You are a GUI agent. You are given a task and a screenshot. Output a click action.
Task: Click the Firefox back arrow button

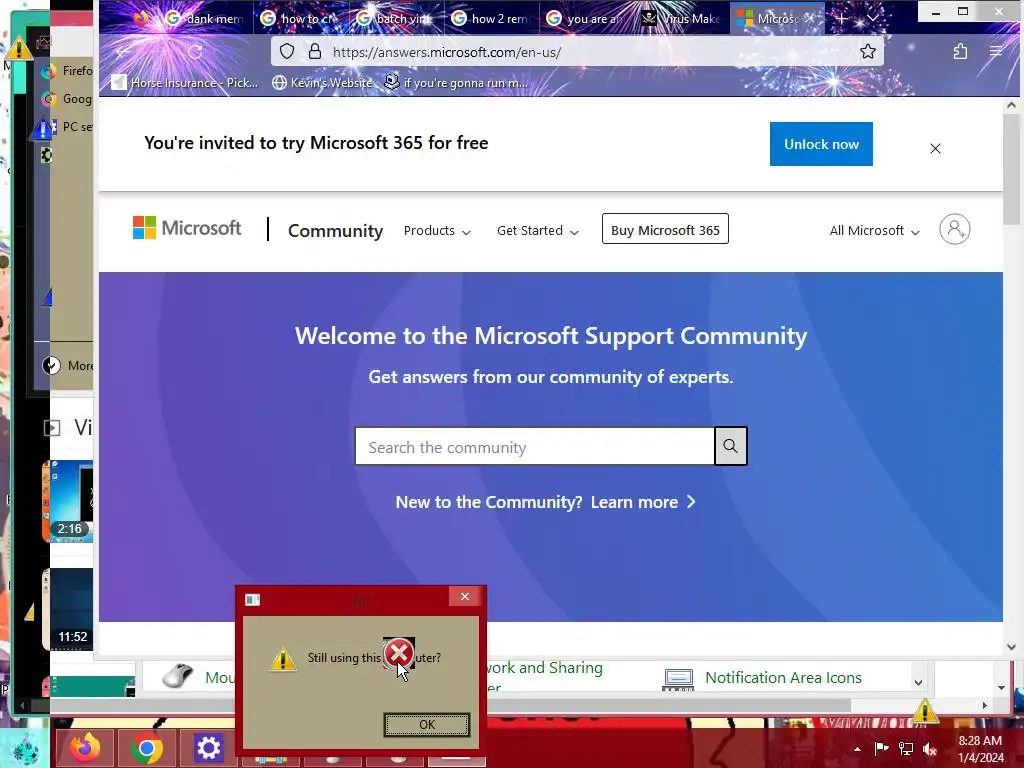point(123,52)
